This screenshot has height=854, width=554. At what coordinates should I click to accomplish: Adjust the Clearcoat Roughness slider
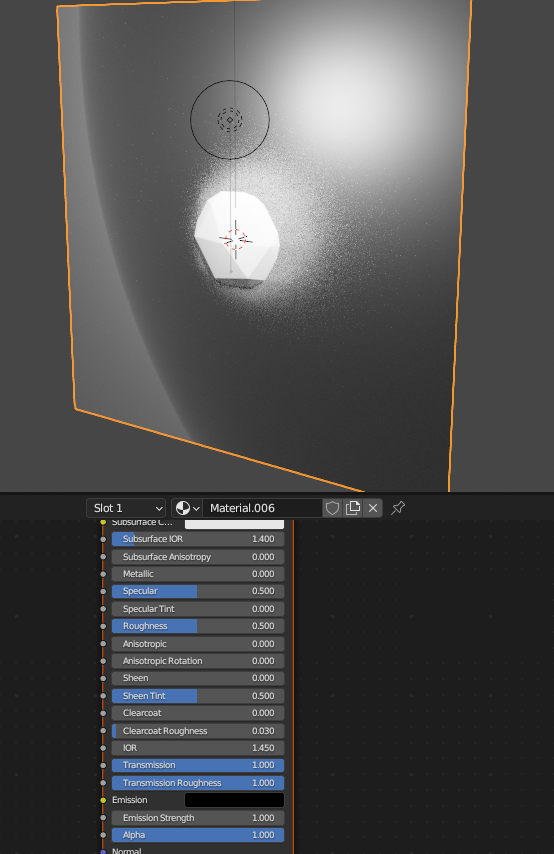[198, 731]
